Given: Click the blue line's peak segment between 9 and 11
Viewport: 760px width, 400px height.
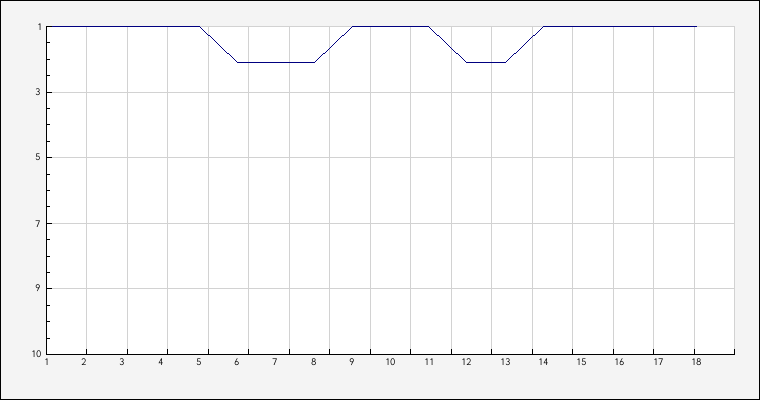Looking at the screenshot, I should click(x=390, y=26).
